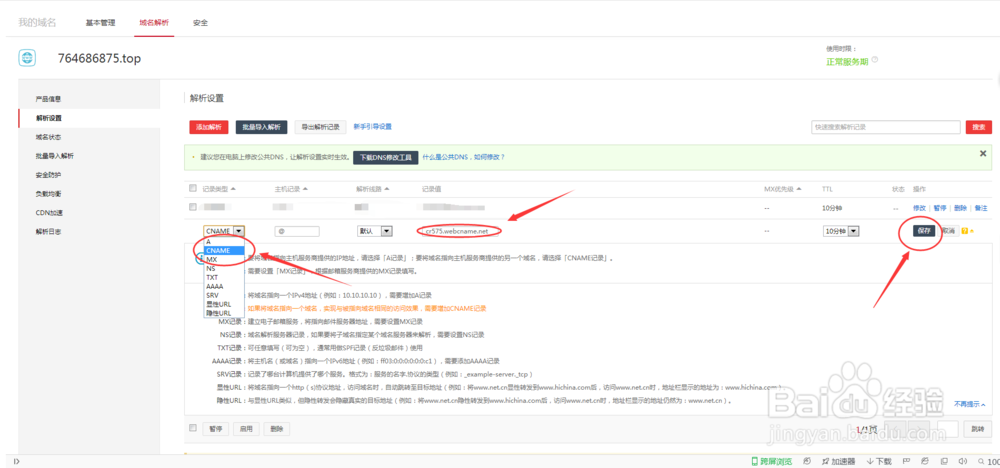Click the 跨屏浏览 phone icon in status bar

(756, 461)
